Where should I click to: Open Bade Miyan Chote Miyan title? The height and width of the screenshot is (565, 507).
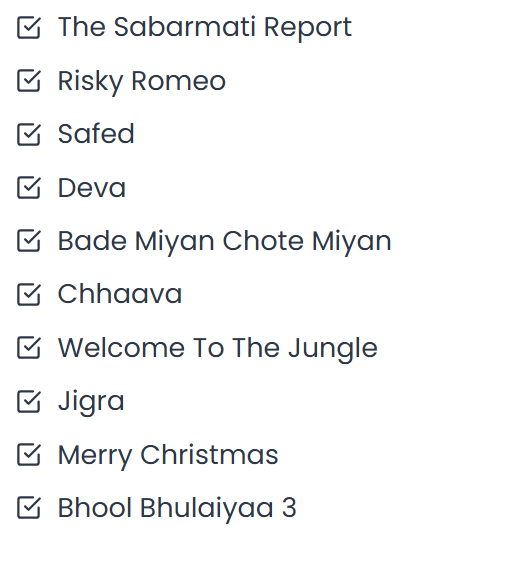click(x=224, y=241)
